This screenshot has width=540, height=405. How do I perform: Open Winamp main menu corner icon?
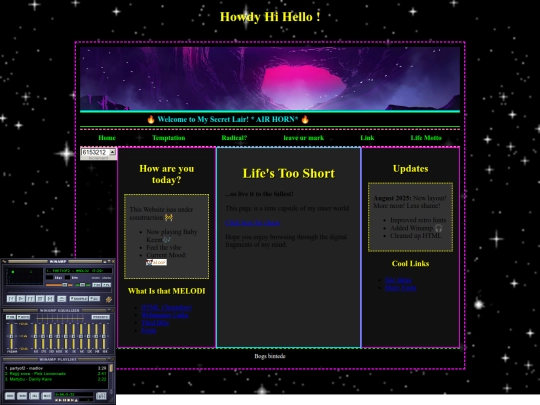(4, 261)
